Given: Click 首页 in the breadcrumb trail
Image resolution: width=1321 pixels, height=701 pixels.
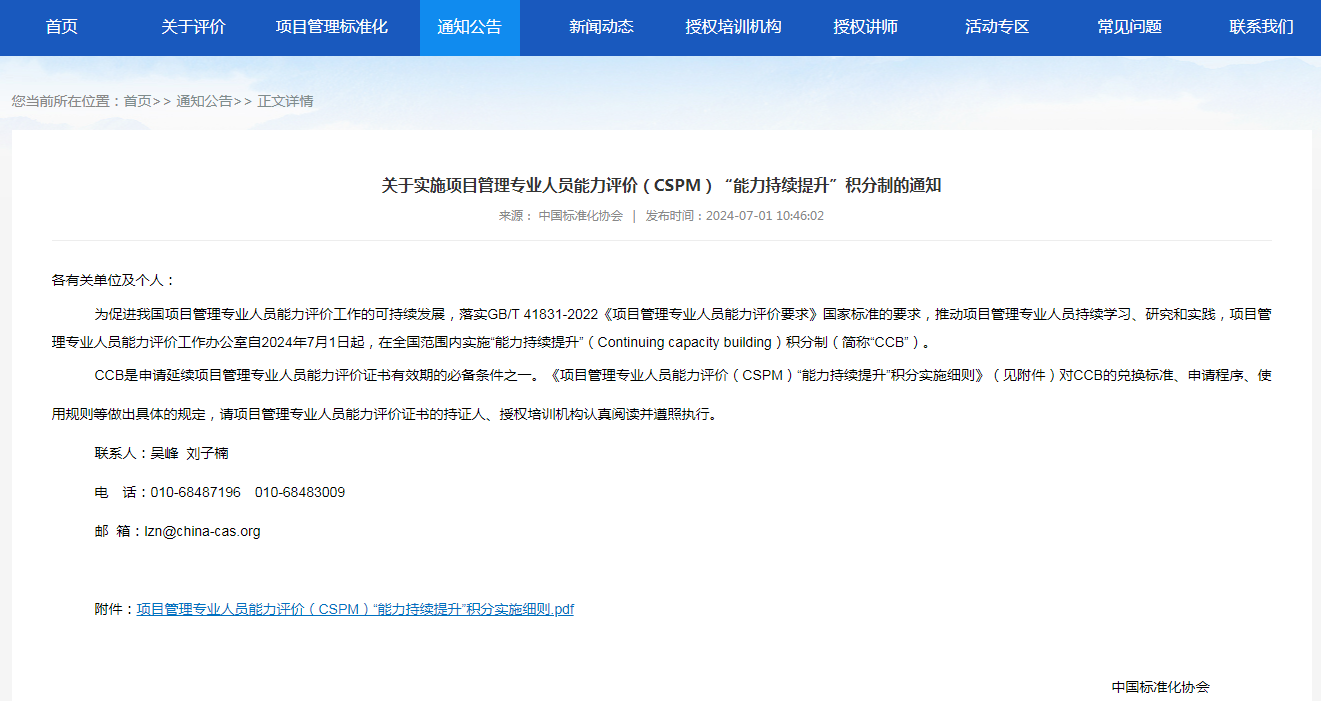Looking at the screenshot, I should [138, 101].
